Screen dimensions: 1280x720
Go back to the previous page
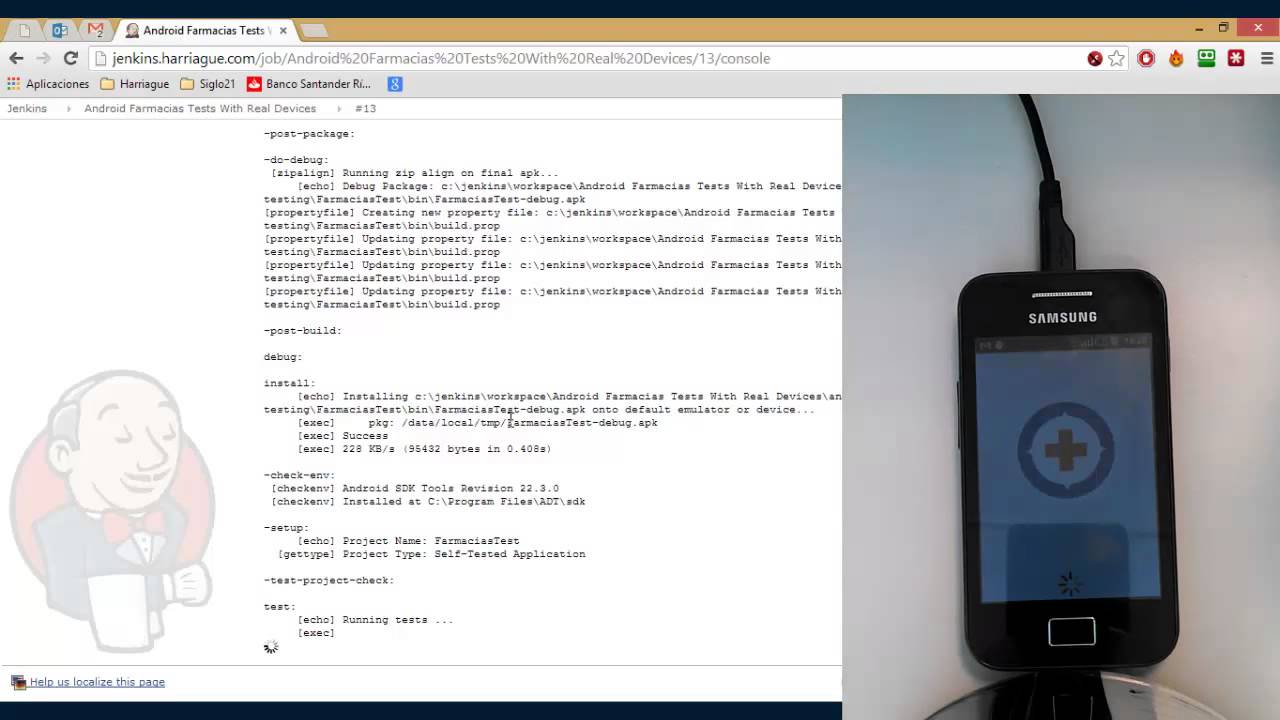(16, 58)
